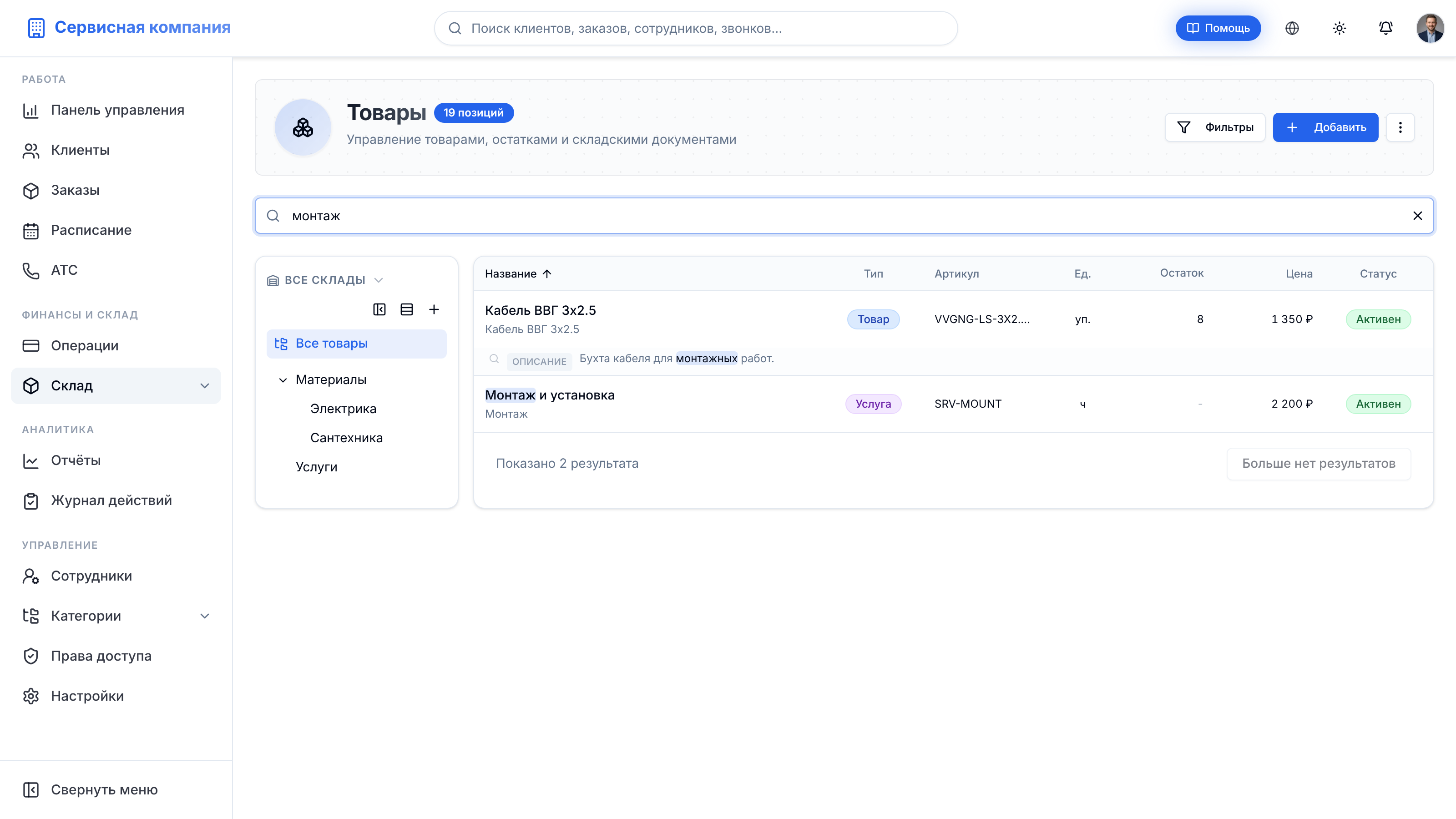Select the Материалы category
Screen dimensions: 1456x819
point(331,380)
